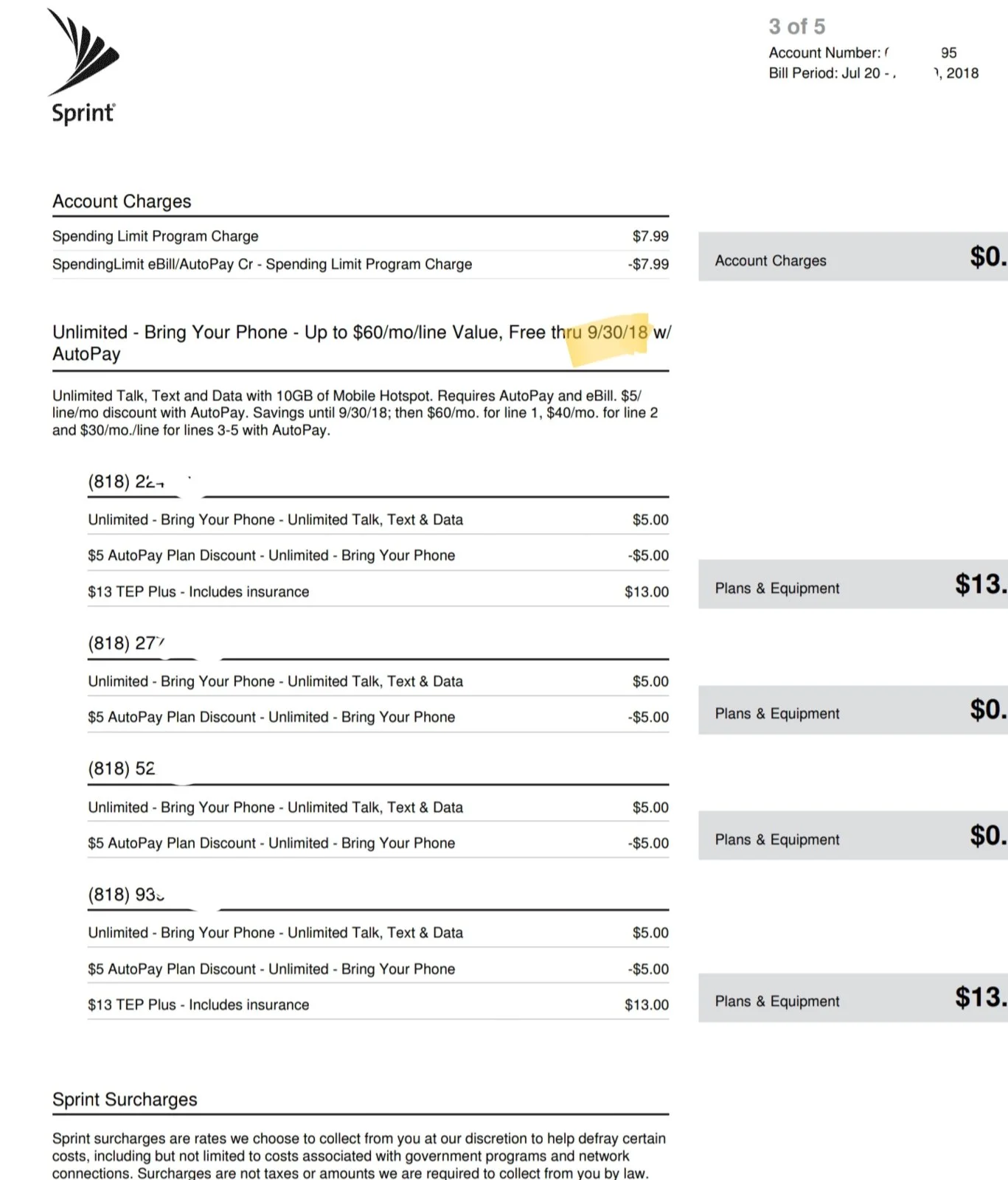Click the last $13 TEP Plus insurance row
Image resolution: width=1008 pixels, height=1180 pixels.
point(378,1004)
